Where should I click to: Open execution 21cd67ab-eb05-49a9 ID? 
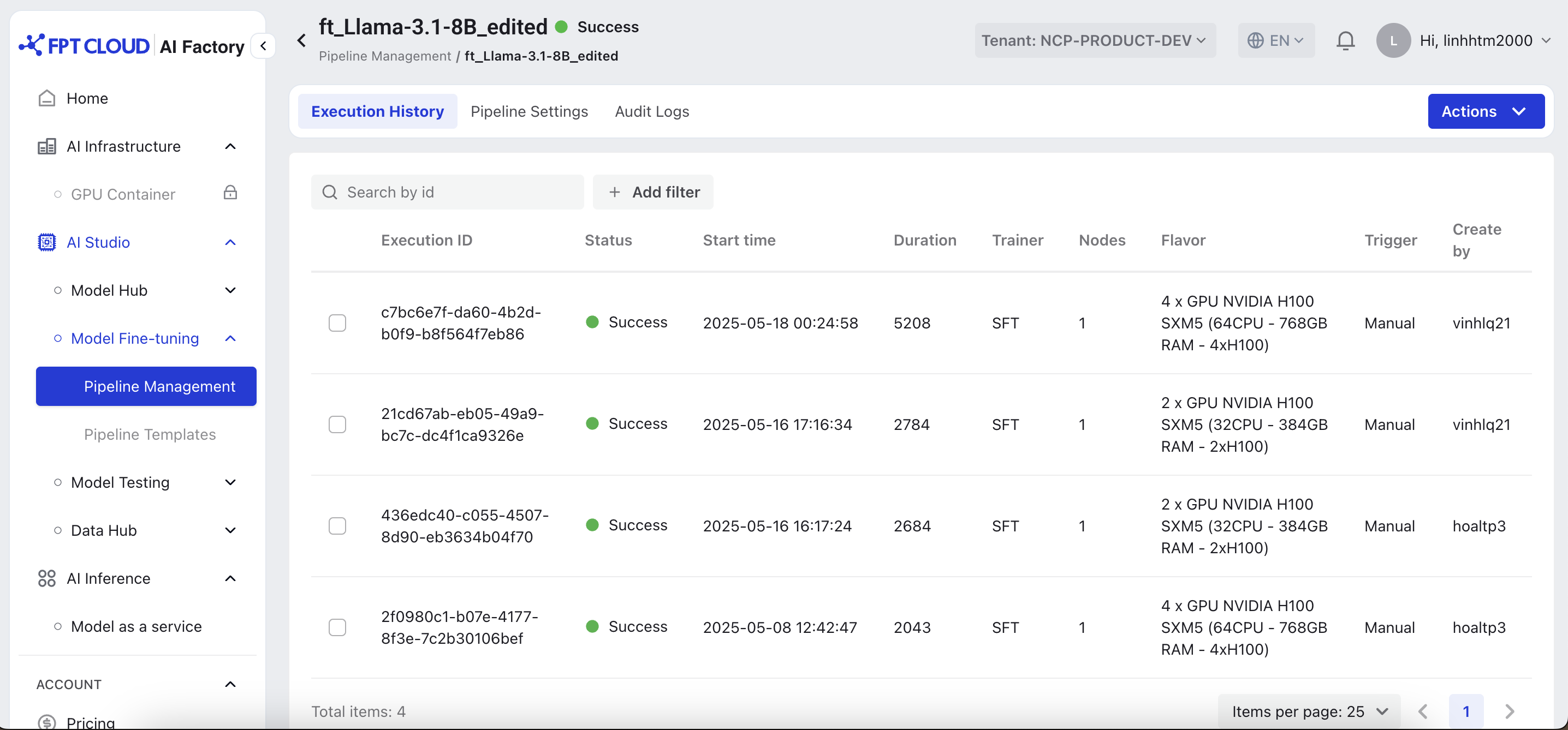coord(462,424)
